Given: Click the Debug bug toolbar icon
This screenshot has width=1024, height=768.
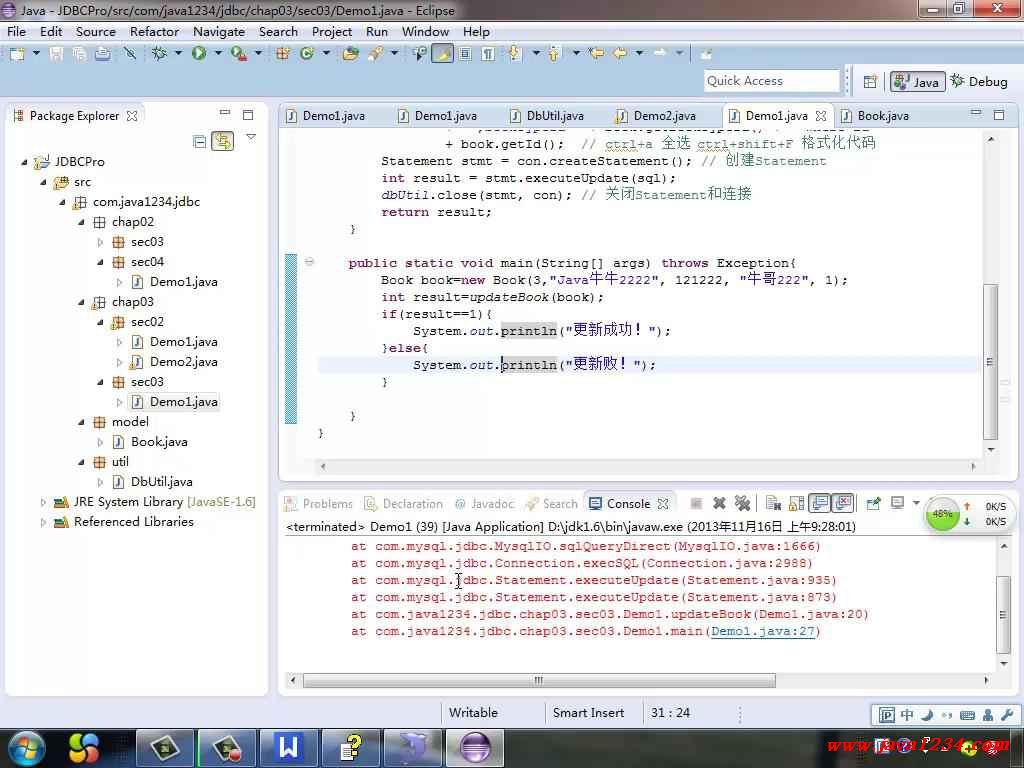Looking at the screenshot, I should point(159,54).
